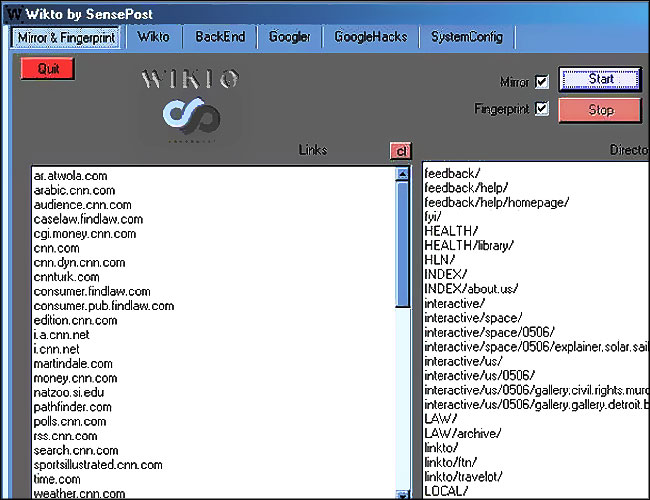
Task: Select pathfinder.com link entry
Action: click(73, 407)
